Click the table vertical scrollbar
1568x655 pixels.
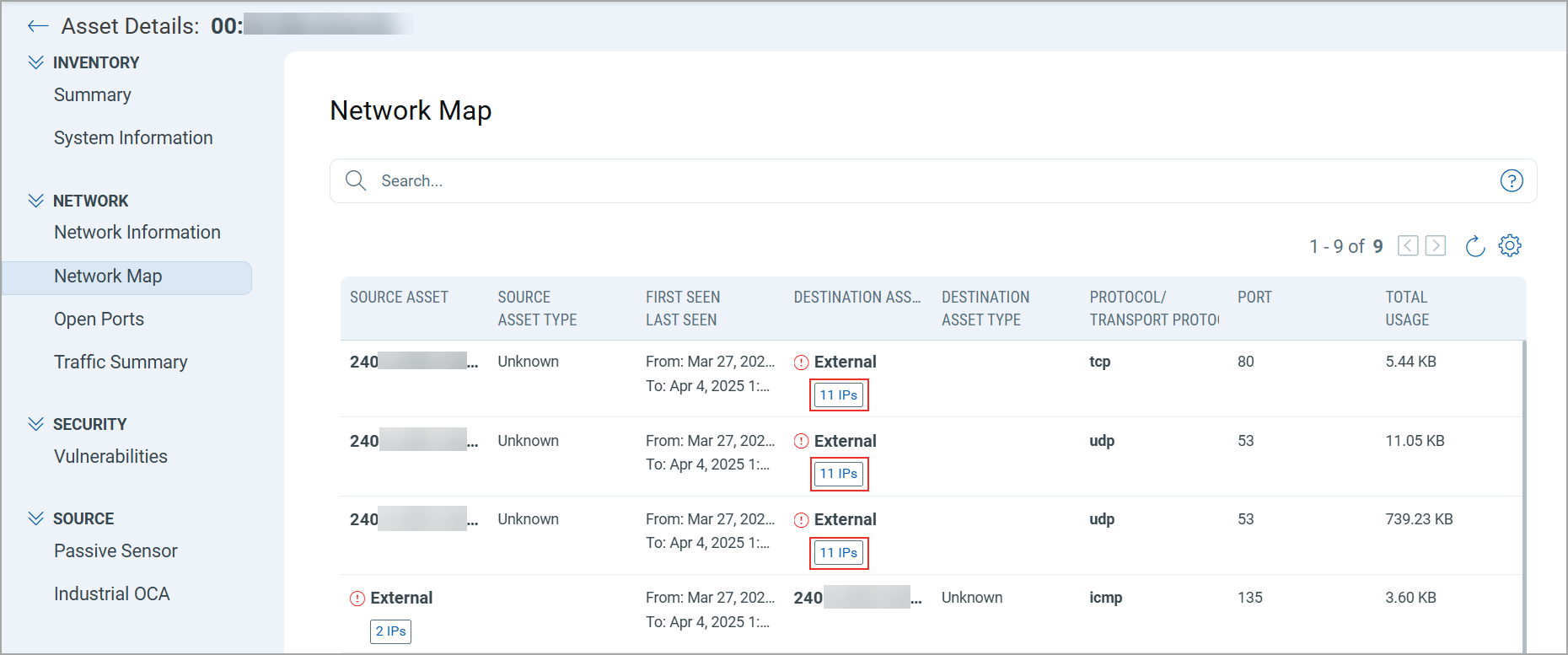(x=1525, y=496)
